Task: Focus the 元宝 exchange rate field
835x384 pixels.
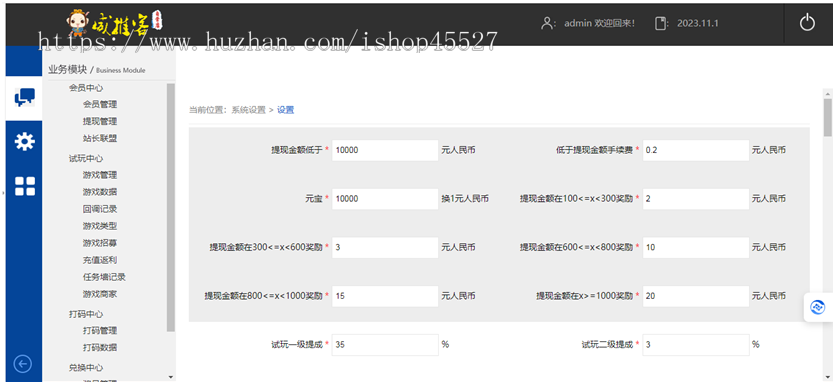Action: 385,199
